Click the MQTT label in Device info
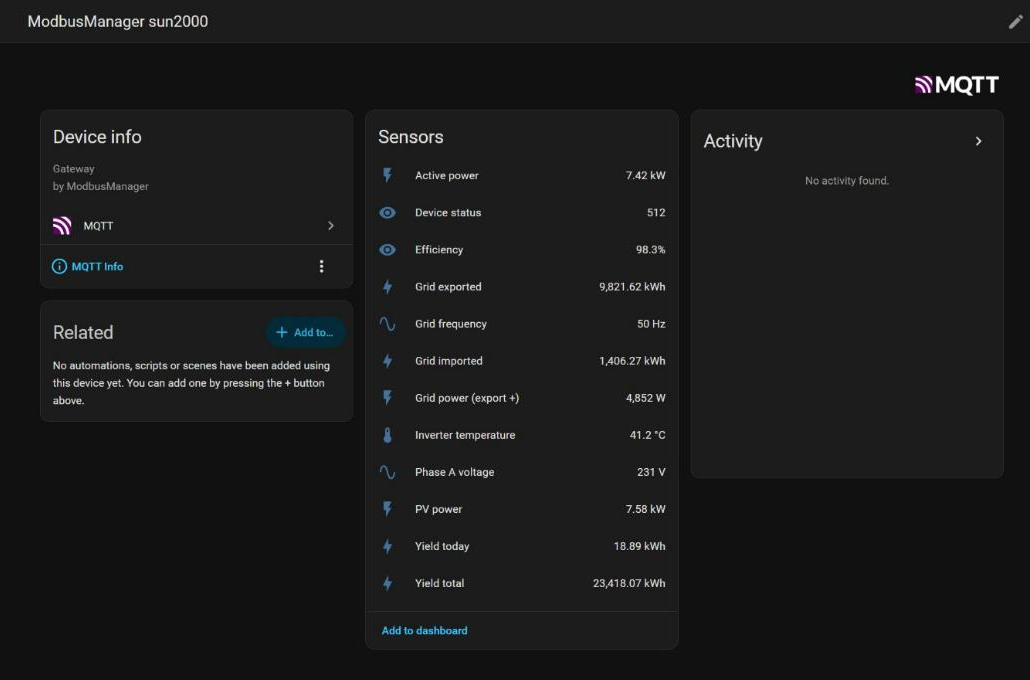The image size is (1030, 680). click(x=99, y=226)
